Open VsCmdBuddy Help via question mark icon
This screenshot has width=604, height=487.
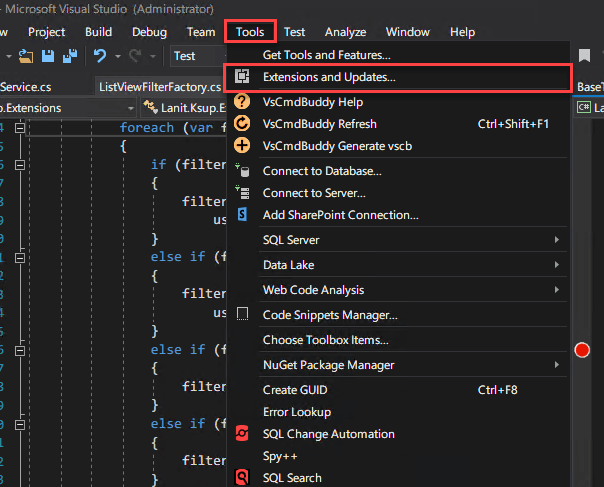241,102
